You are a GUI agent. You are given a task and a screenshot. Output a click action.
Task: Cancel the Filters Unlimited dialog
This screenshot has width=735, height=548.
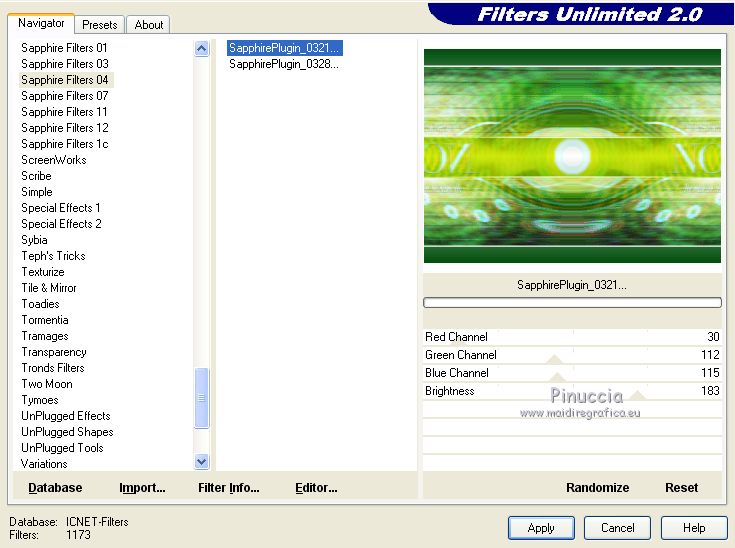tap(617, 528)
